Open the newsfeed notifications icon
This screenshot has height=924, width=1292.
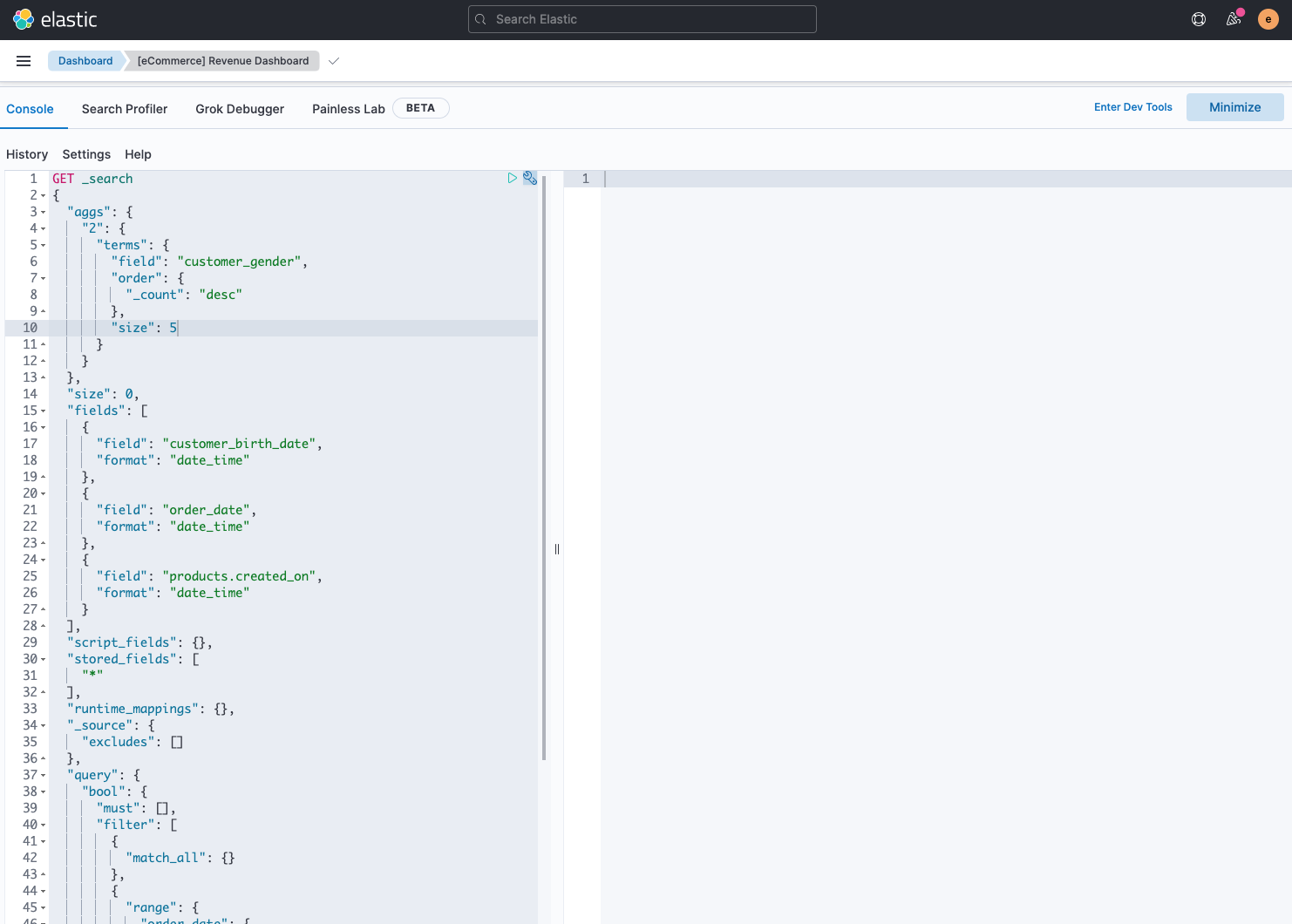click(1233, 18)
